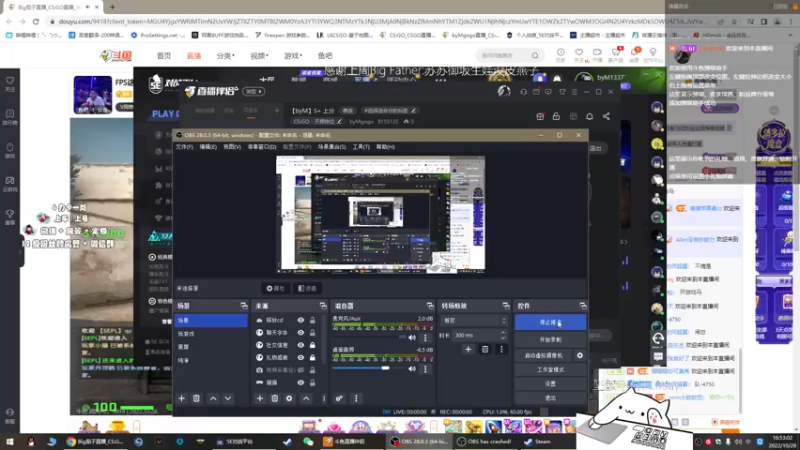Open the 工具(T) menu in OBS
Image resolution: width=800 pixels, height=450 pixels.
(361, 147)
